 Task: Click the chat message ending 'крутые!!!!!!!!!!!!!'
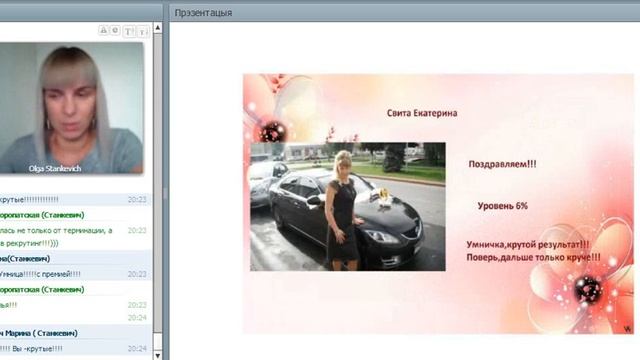click(29, 199)
